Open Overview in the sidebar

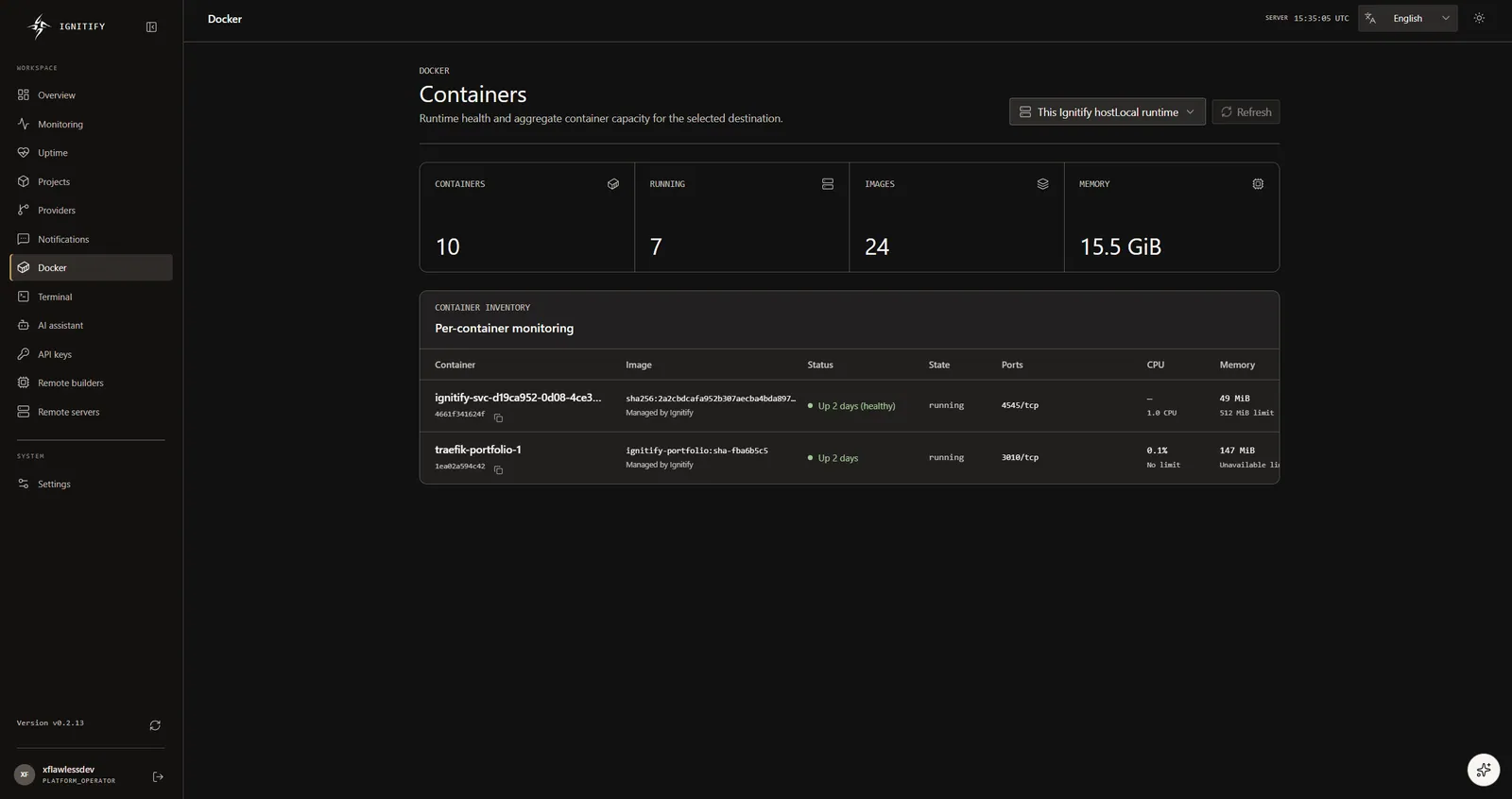coord(91,95)
